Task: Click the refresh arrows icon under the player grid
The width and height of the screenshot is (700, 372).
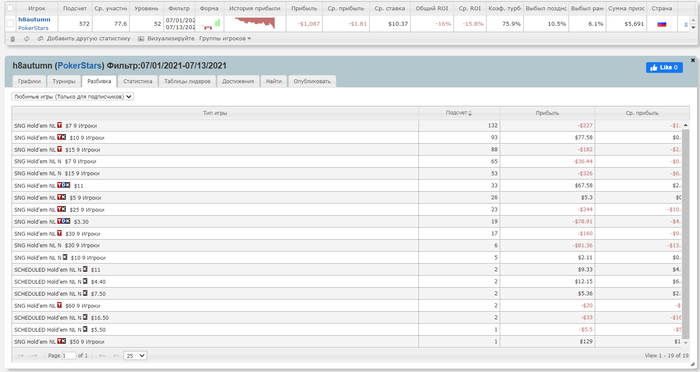Action: [x=27, y=39]
